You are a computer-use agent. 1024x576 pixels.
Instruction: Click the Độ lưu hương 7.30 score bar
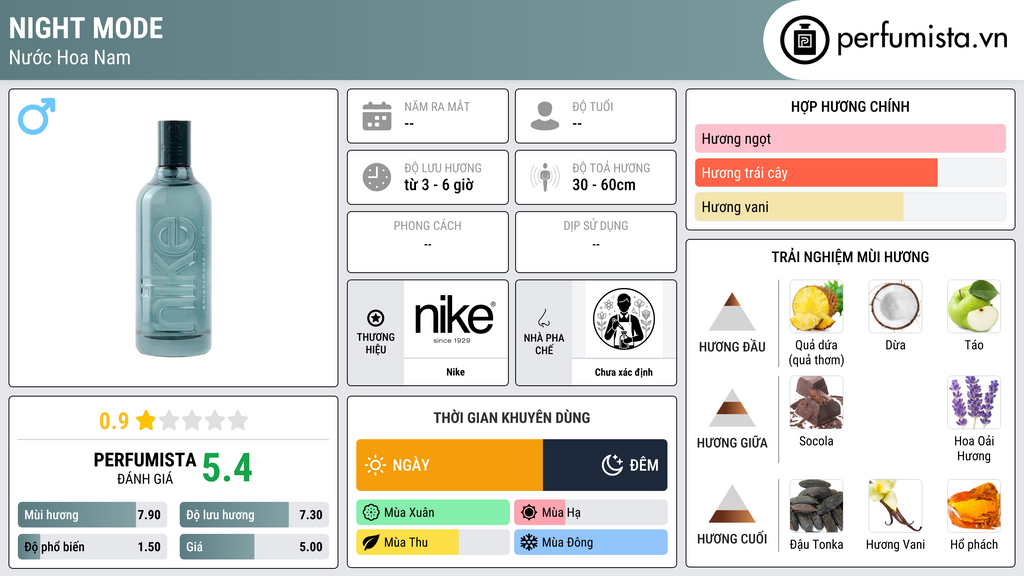pyautogui.click(x=254, y=515)
